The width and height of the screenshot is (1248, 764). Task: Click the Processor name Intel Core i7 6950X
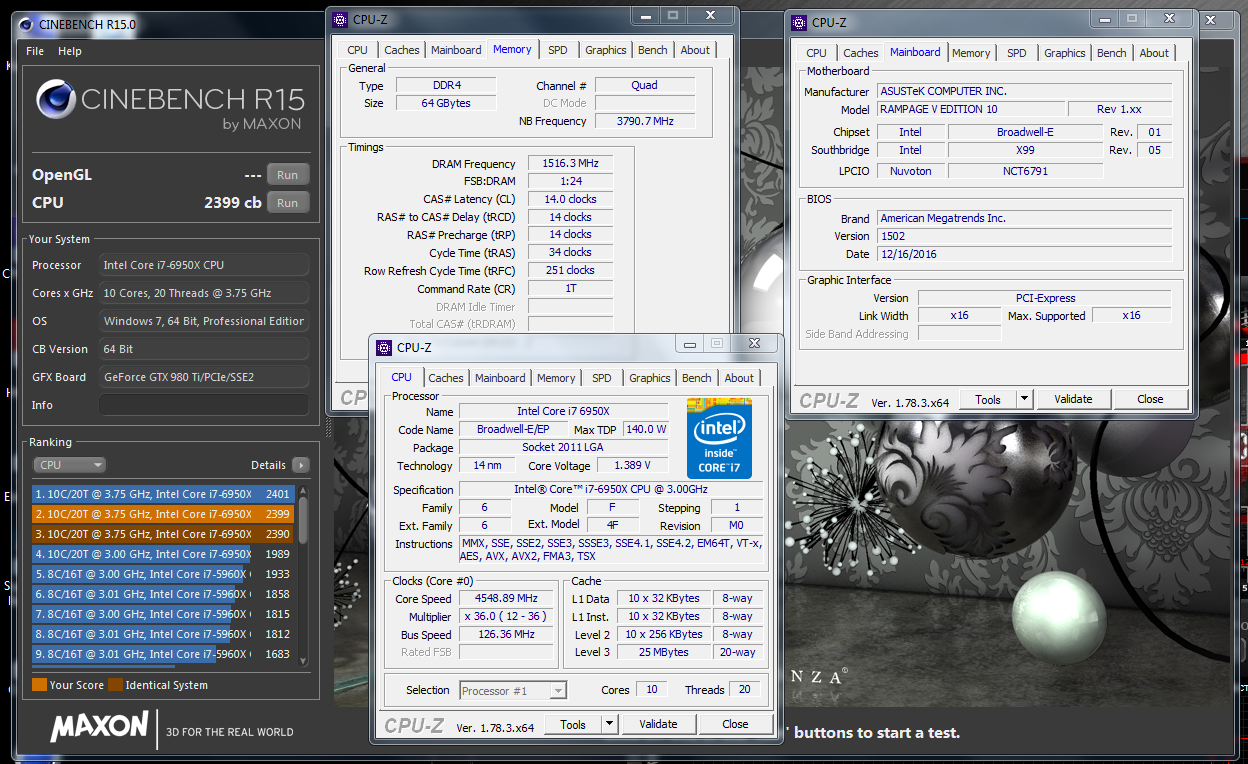tap(563, 411)
